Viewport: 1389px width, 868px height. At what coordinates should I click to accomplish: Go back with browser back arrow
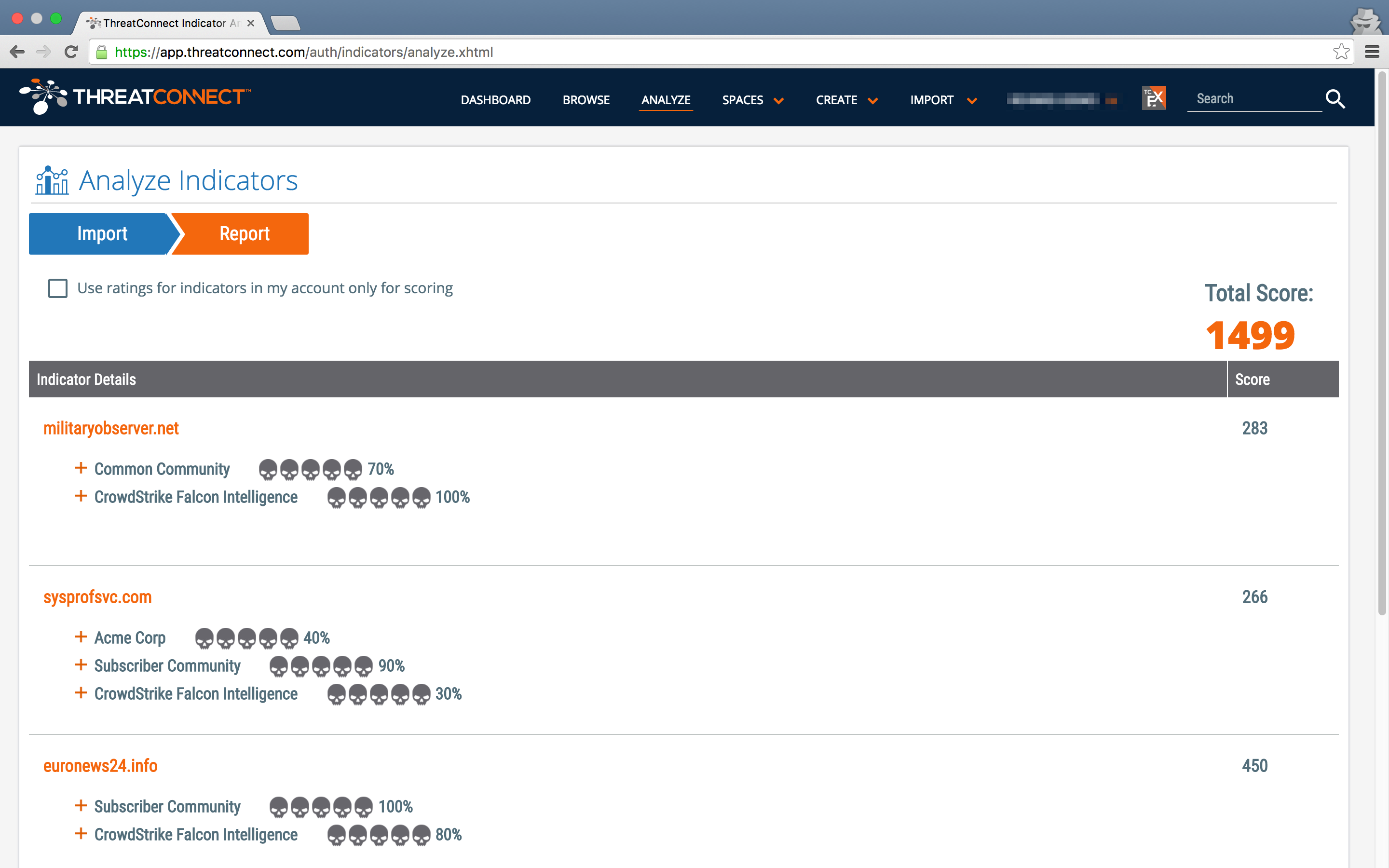[x=17, y=52]
